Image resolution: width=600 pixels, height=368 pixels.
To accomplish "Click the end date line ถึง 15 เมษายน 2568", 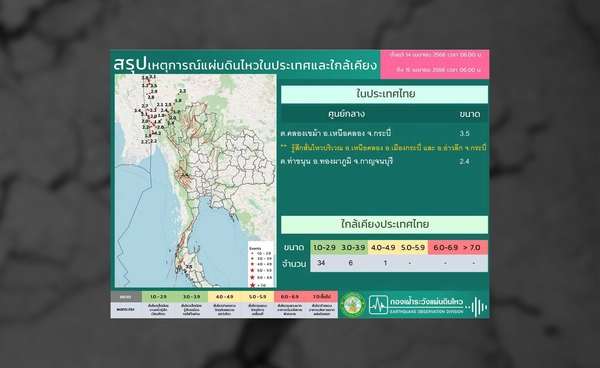I will click(x=439, y=70).
